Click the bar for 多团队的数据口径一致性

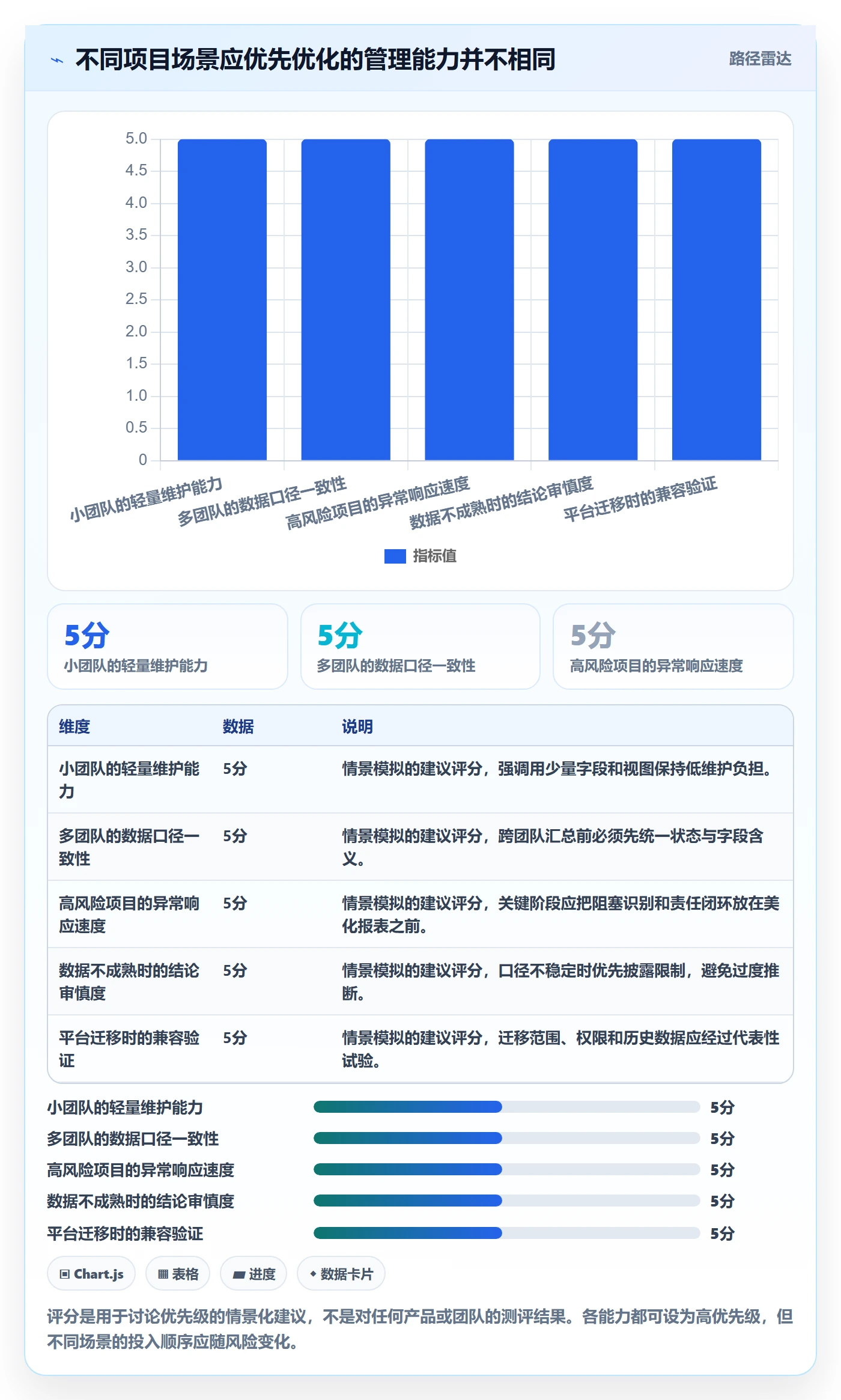tap(345, 300)
